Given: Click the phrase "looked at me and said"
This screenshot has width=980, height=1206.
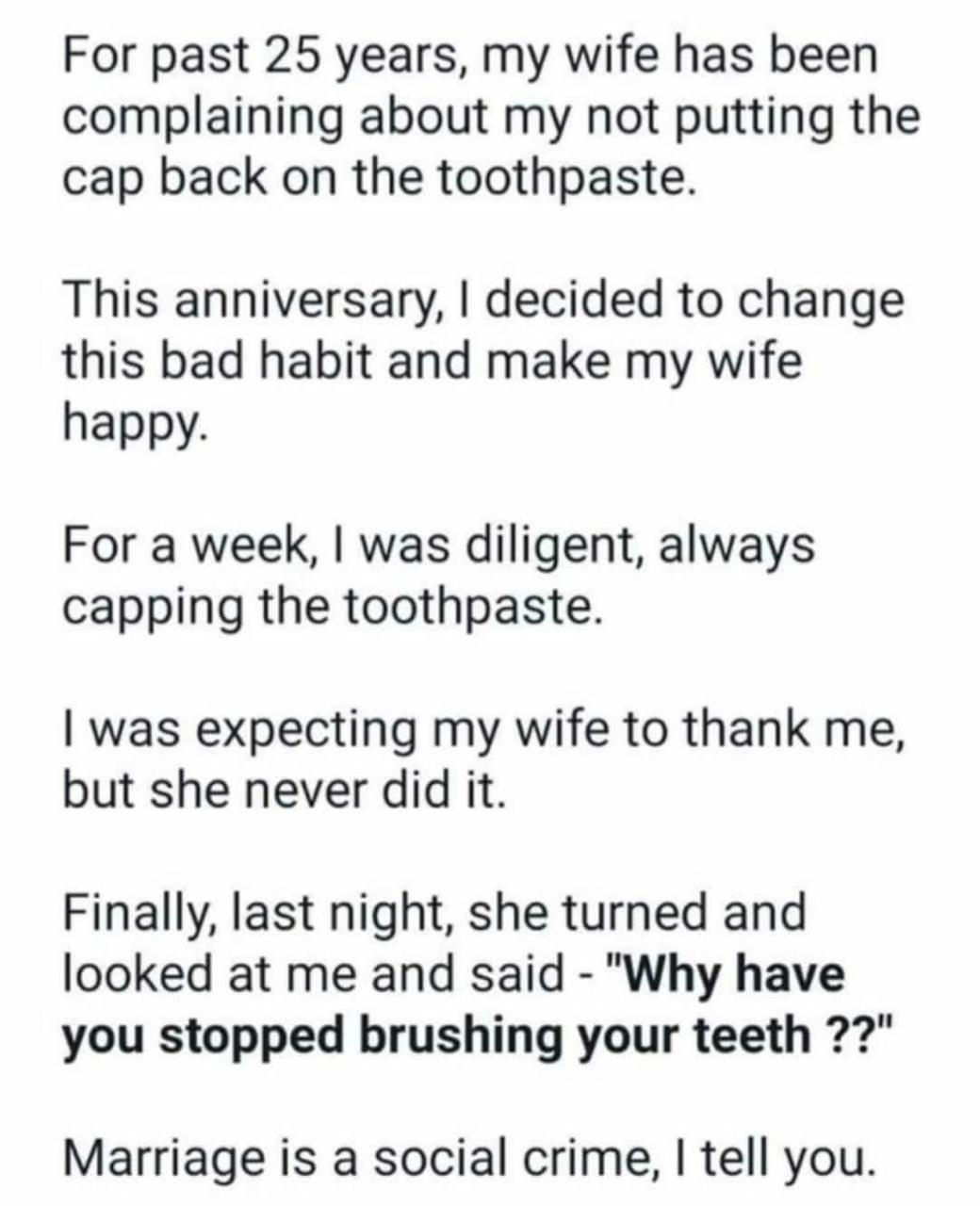Looking at the screenshot, I should (x=313, y=973).
